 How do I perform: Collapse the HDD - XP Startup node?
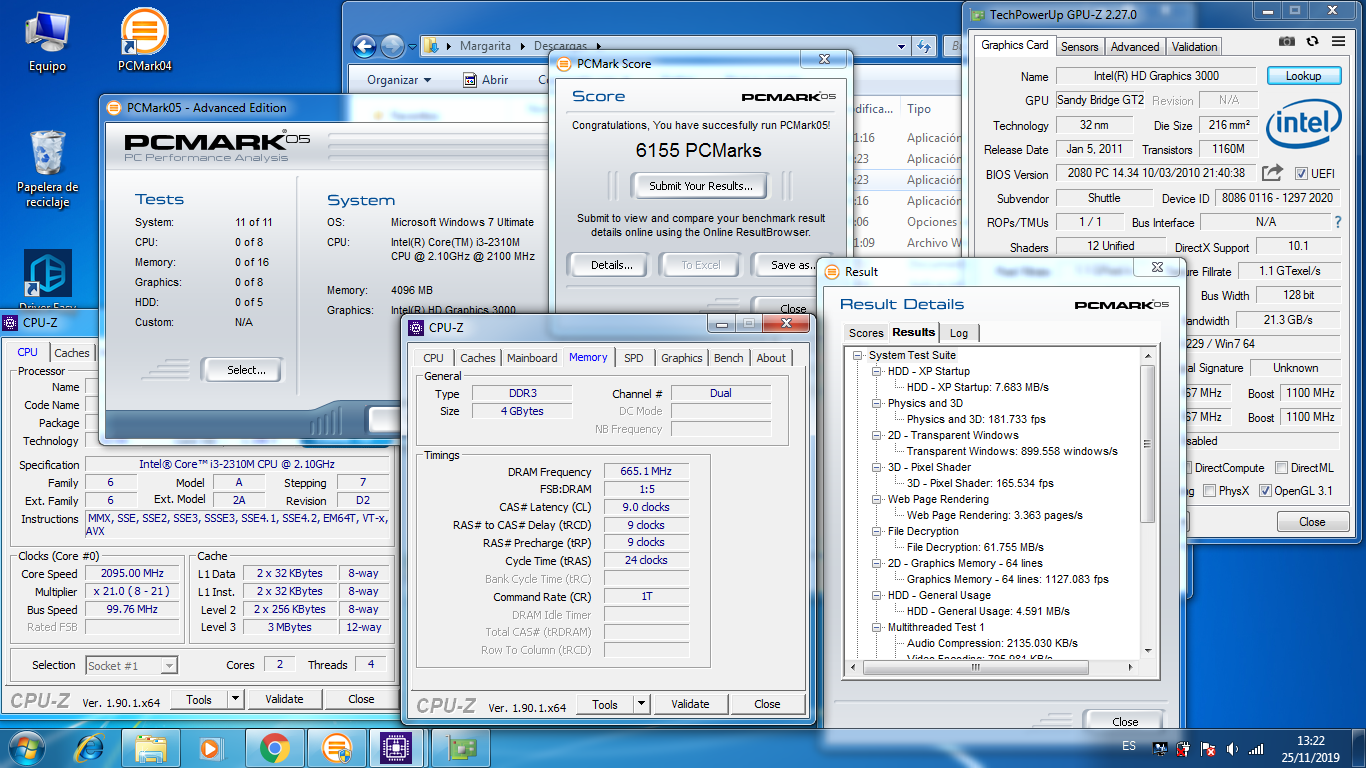coord(877,371)
